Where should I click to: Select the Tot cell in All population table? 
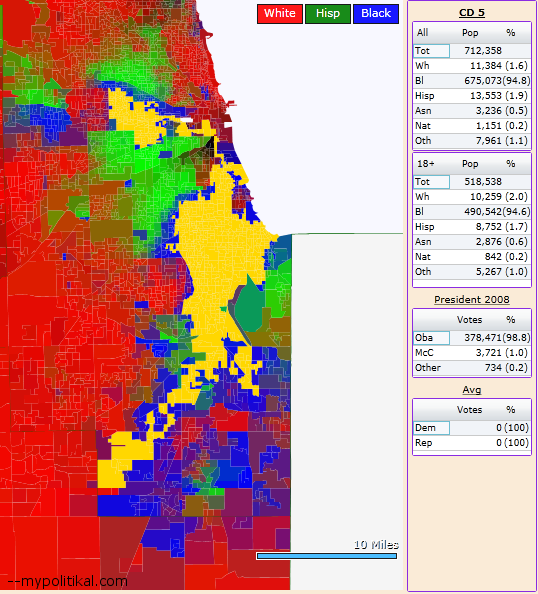click(432, 51)
